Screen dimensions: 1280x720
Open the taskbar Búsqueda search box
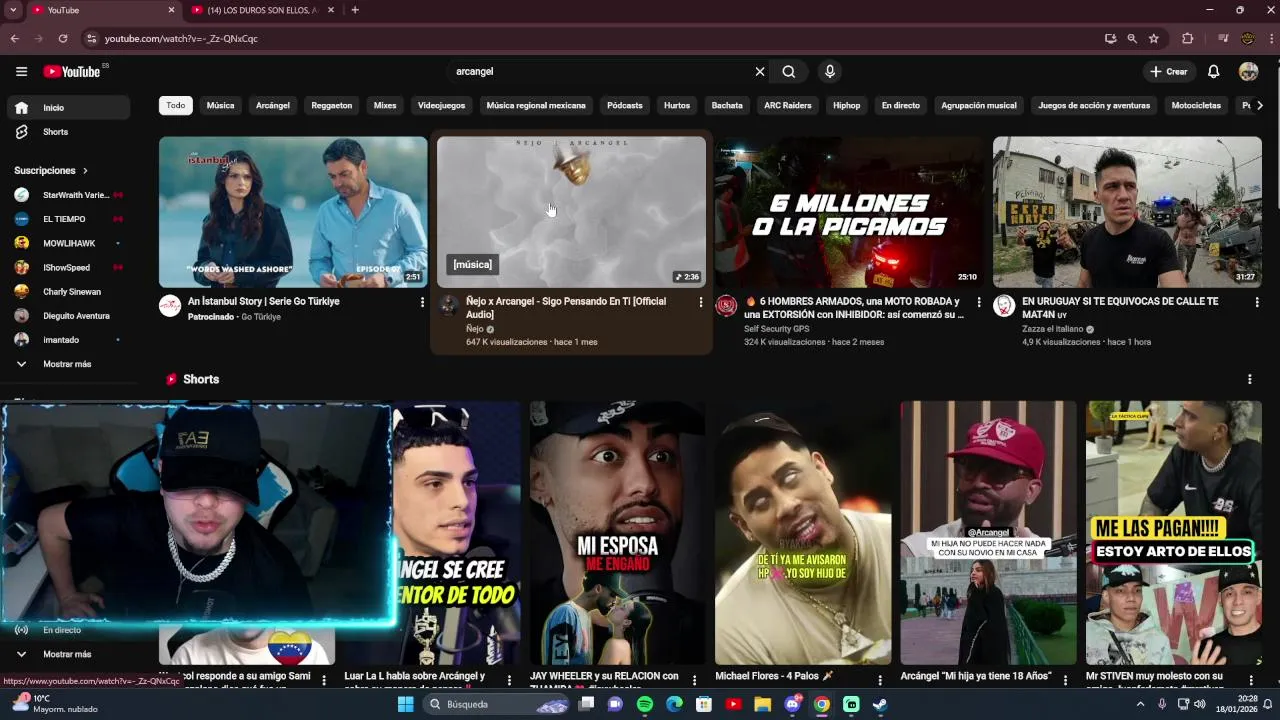(497, 704)
